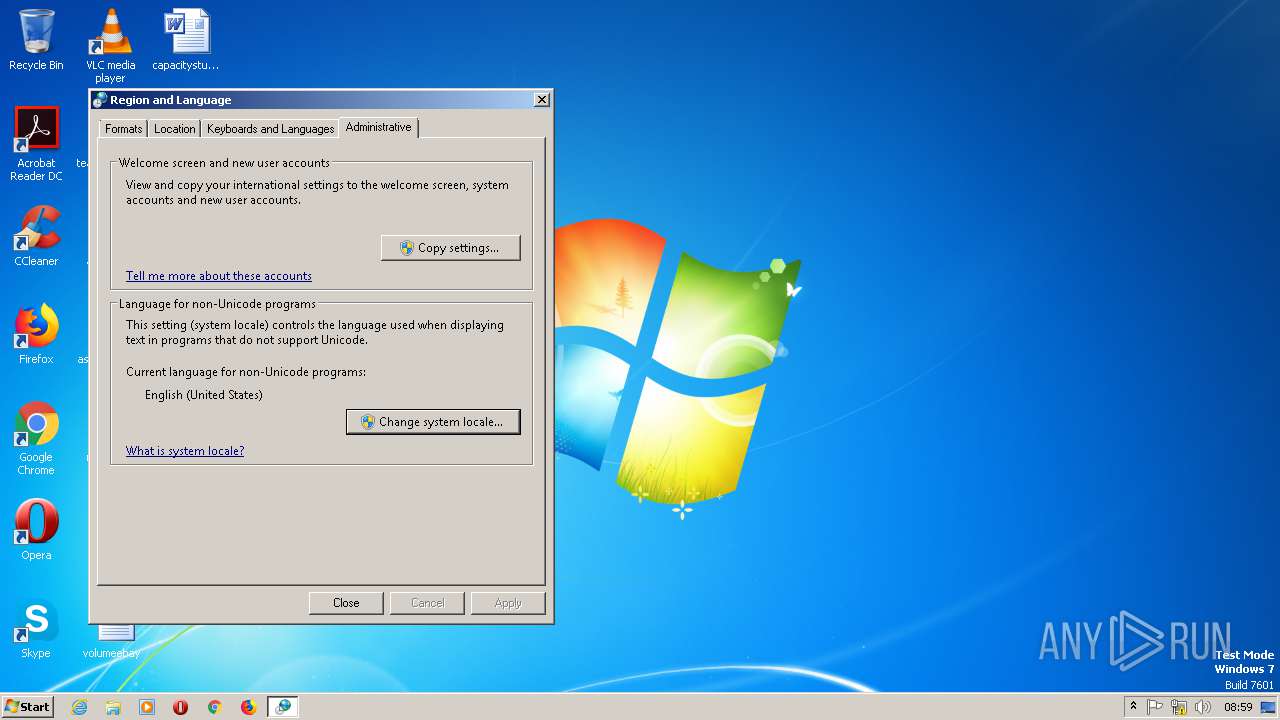
Task: Click the Copy settings button
Action: coord(451,248)
